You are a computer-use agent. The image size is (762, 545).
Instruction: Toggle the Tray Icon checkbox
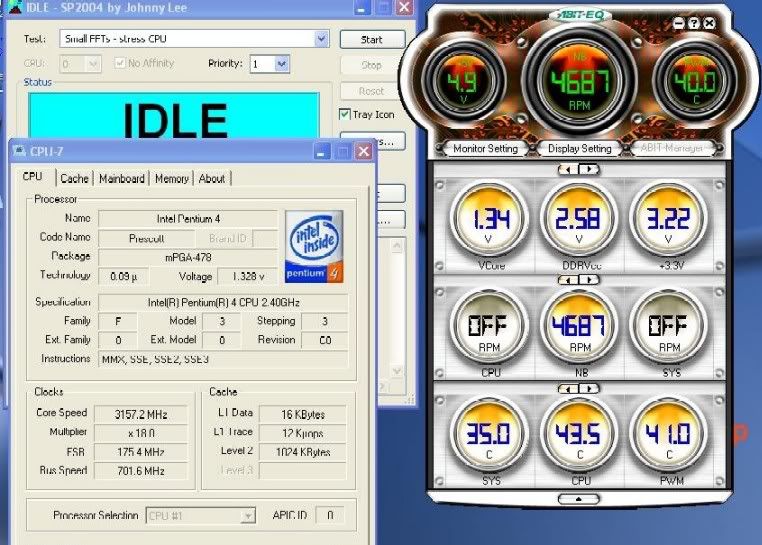pos(345,114)
